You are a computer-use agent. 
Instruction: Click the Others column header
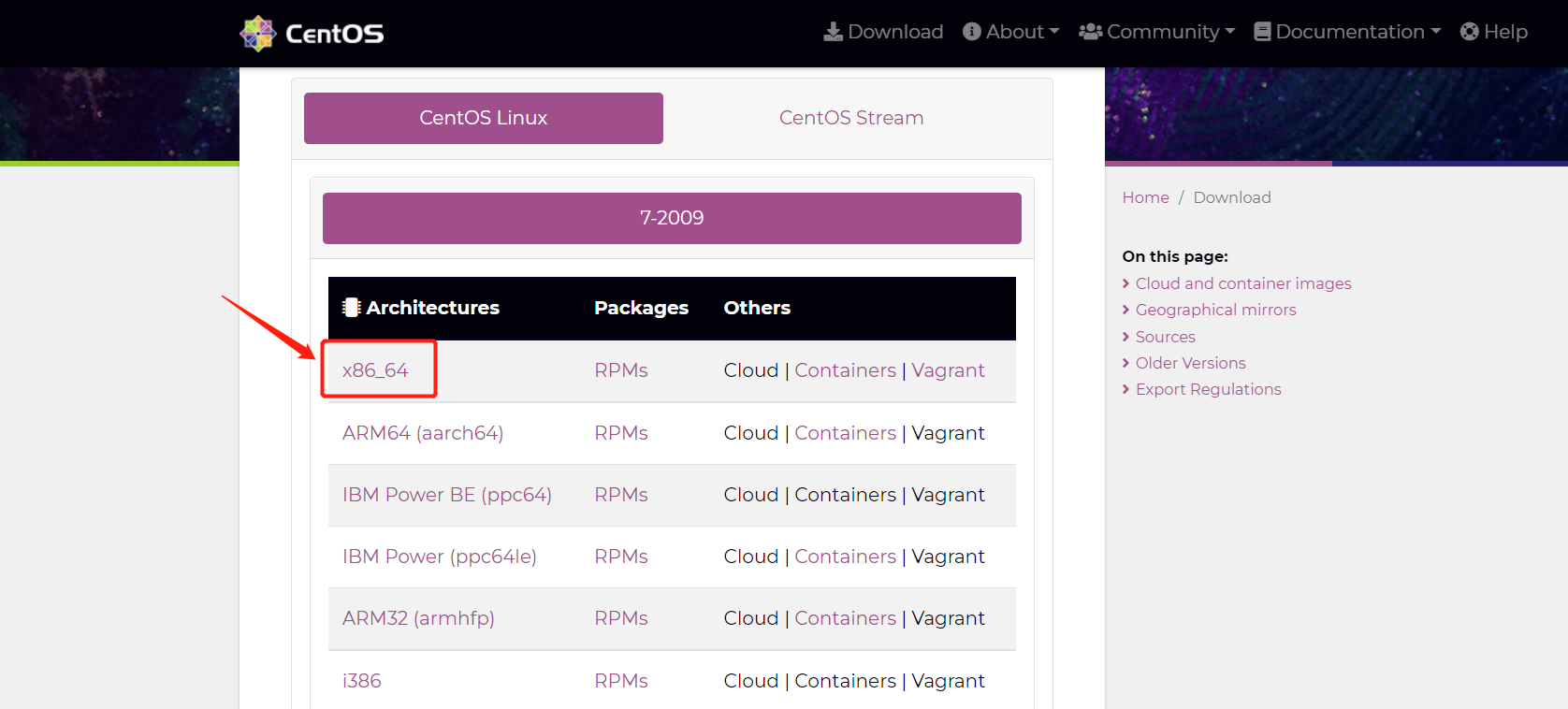(757, 308)
